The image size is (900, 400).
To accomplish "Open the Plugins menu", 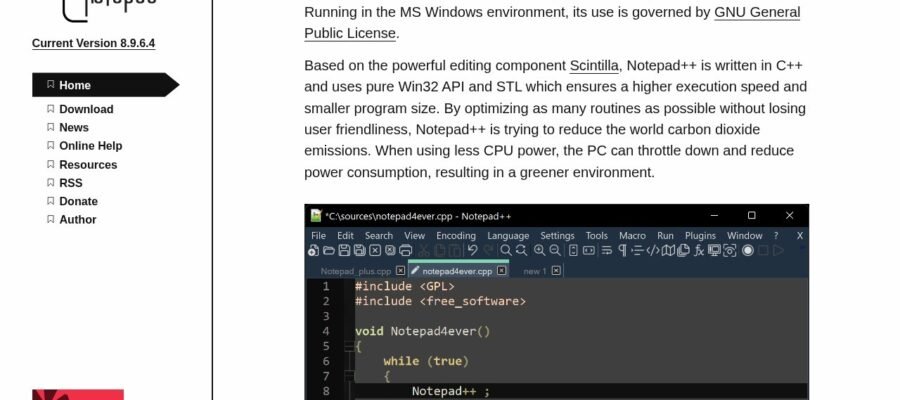I will [x=700, y=235].
